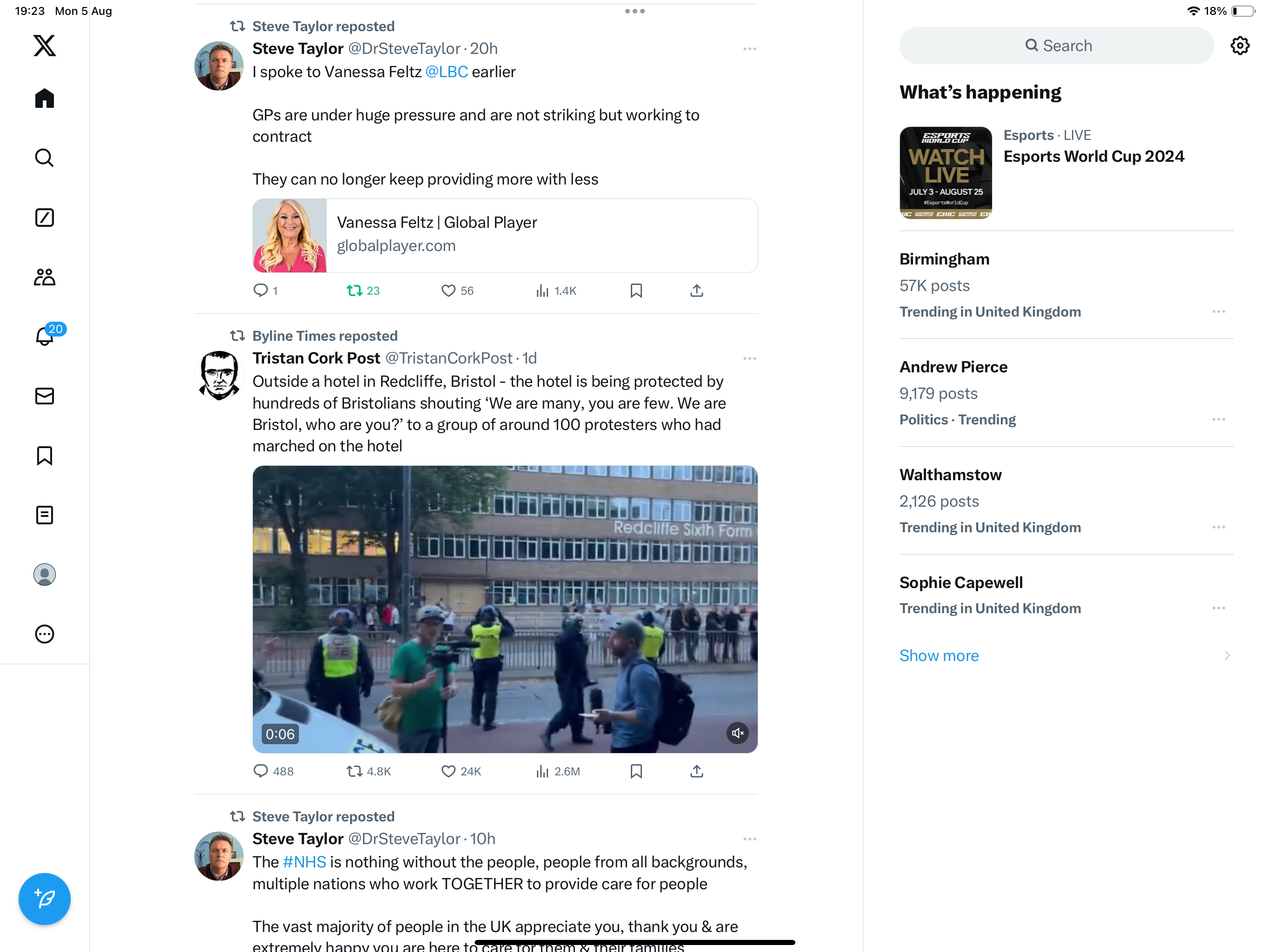Open the settings gear beside Search
Image resolution: width=1270 pixels, height=952 pixels.
[1240, 46]
